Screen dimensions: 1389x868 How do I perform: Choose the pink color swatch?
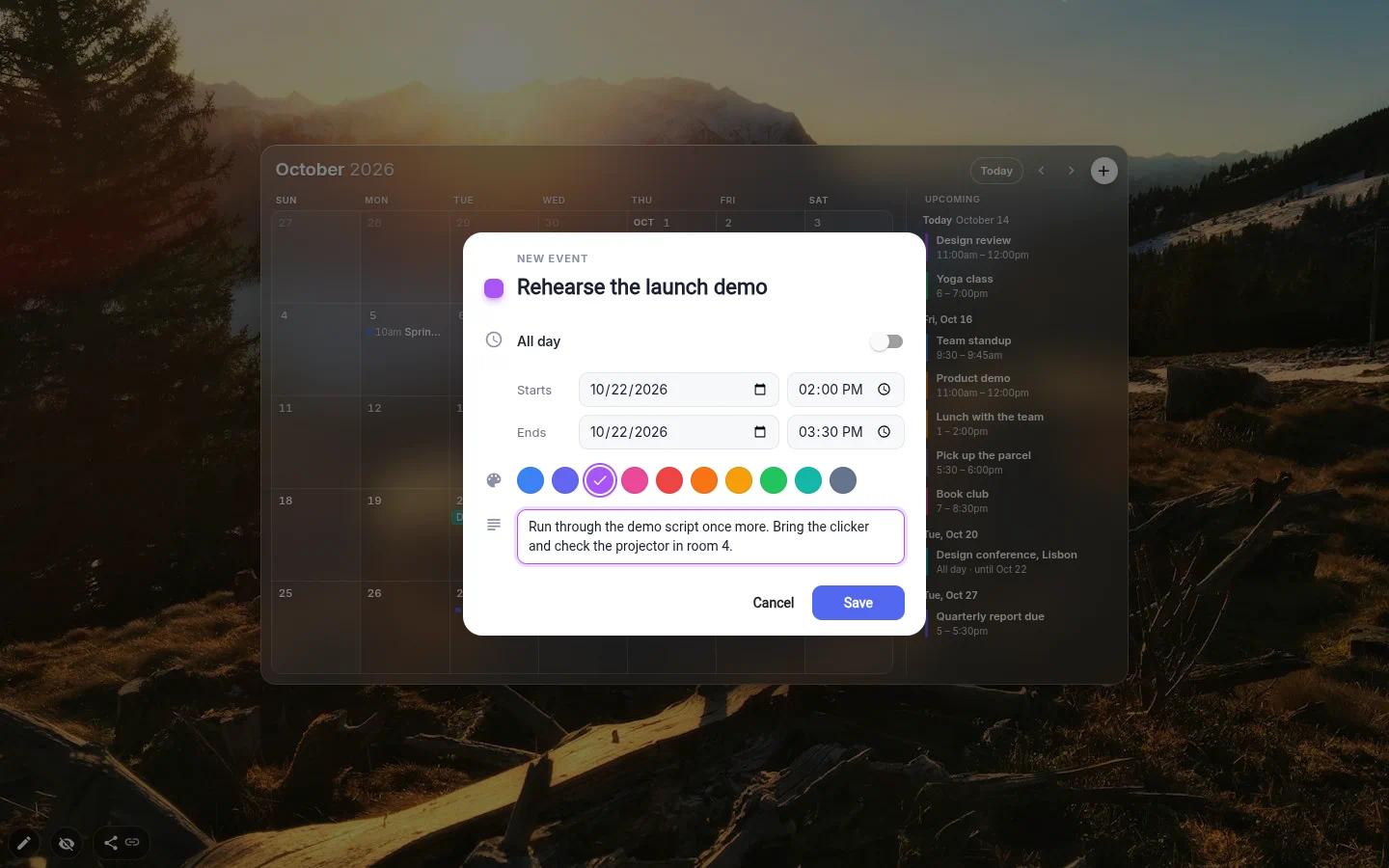(x=635, y=480)
